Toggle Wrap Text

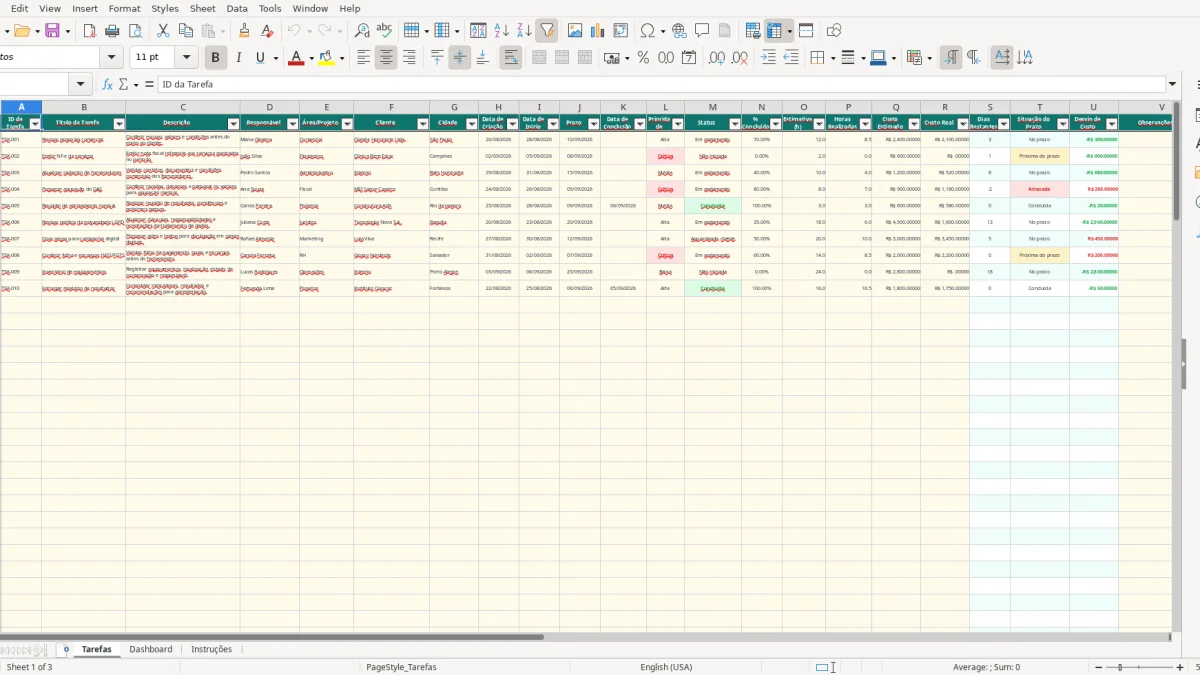(511, 58)
